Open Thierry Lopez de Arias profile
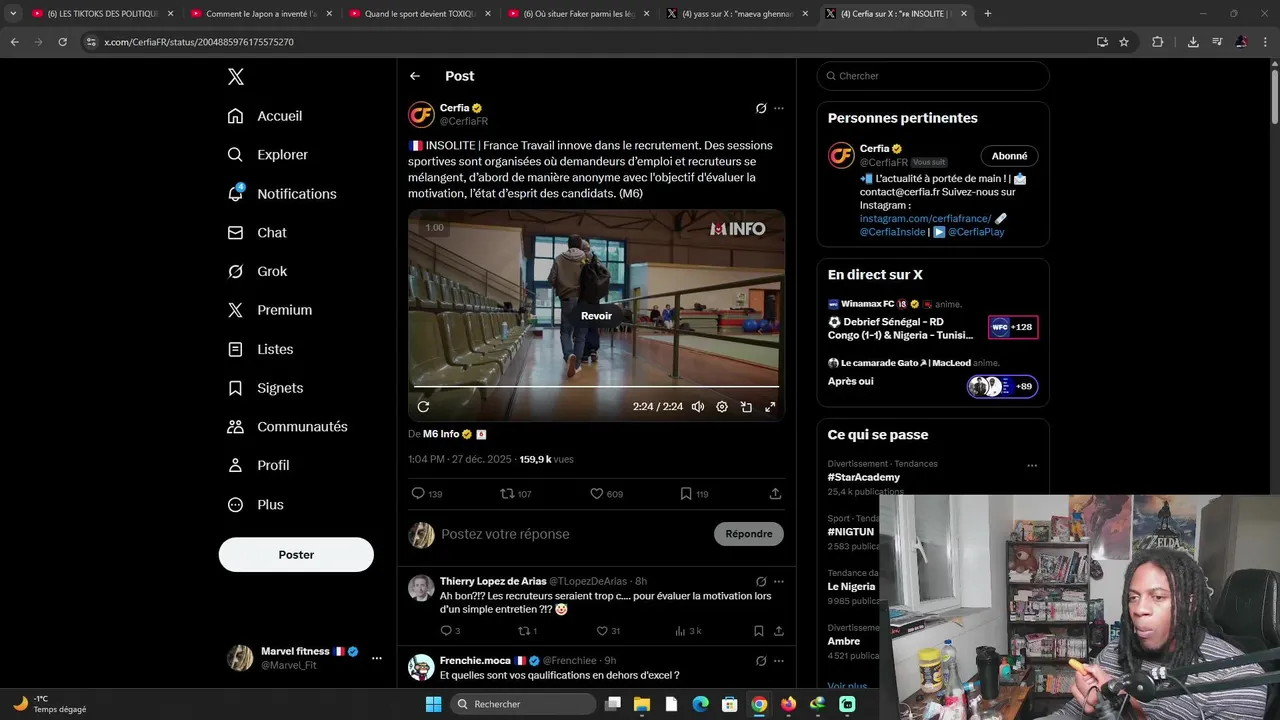This screenshot has width=1280, height=720. [493, 581]
